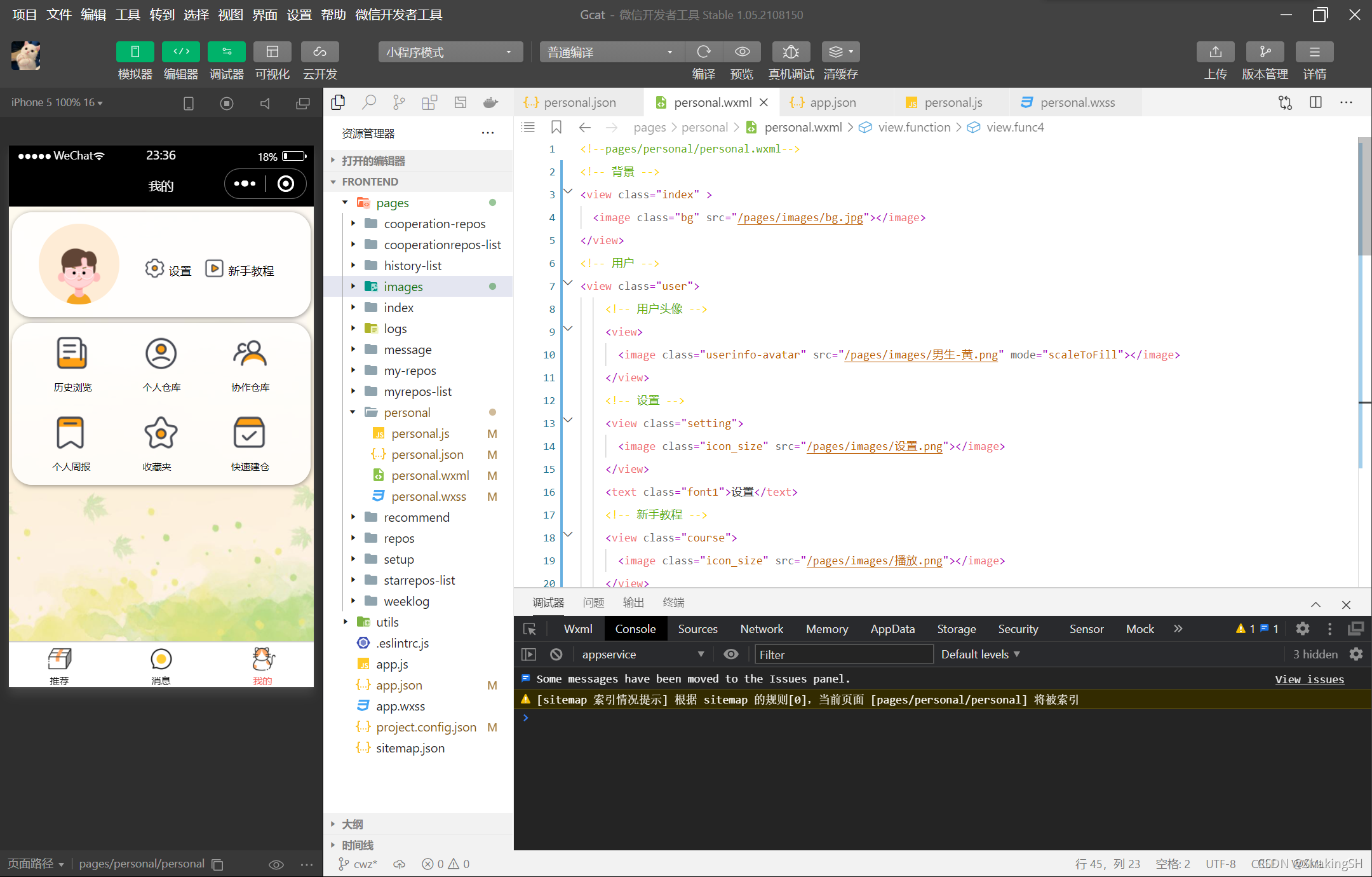Click the View issues link
Screen dimensions: 1372x877
coord(1309,679)
